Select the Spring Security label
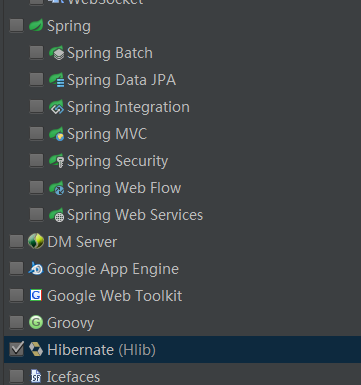Screen dimensions: 361x385 118,161
